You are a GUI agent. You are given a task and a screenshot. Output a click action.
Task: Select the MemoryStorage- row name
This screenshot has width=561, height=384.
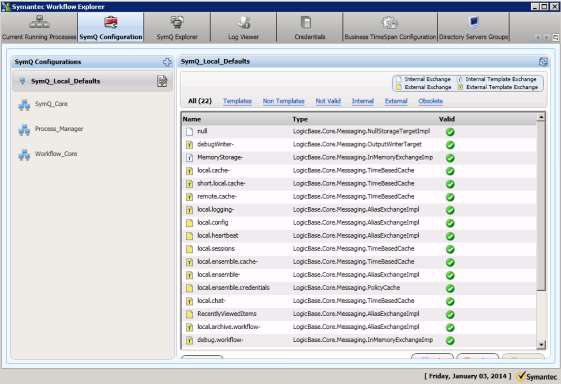220,157
